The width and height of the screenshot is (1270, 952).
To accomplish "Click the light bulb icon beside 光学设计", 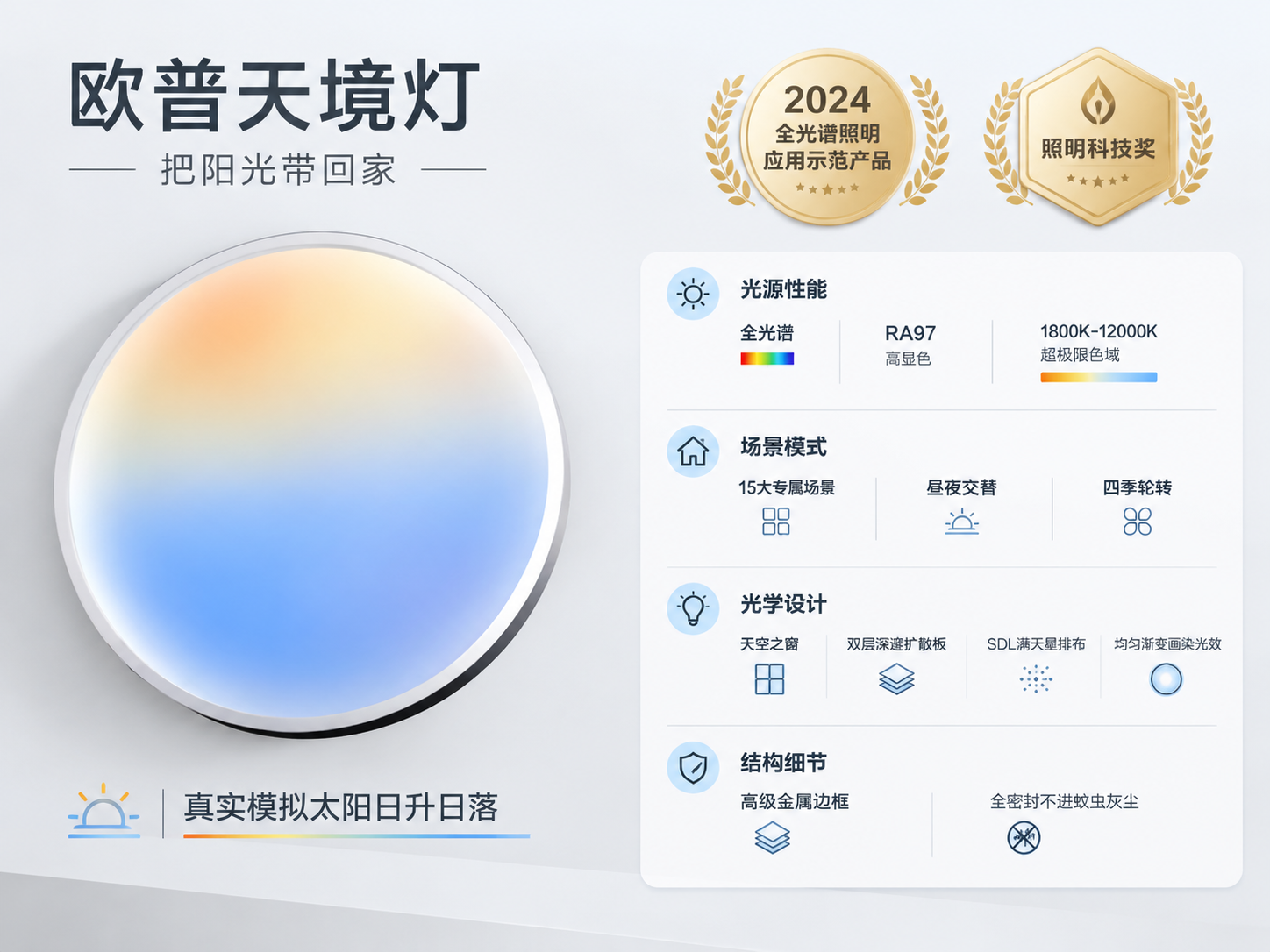I will click(x=693, y=608).
